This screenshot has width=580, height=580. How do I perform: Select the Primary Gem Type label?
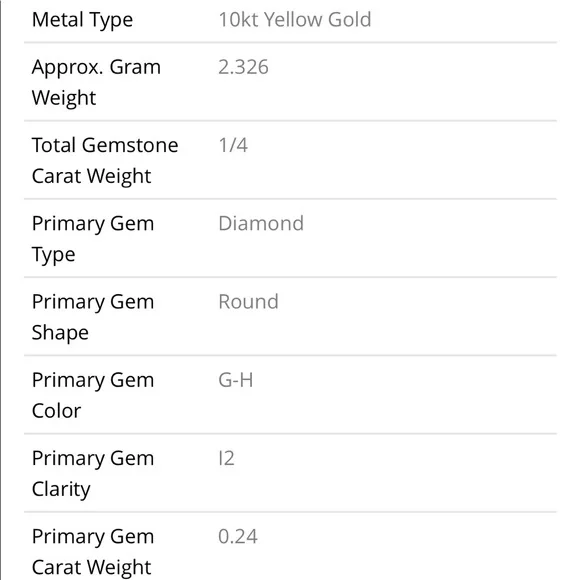pos(93,239)
